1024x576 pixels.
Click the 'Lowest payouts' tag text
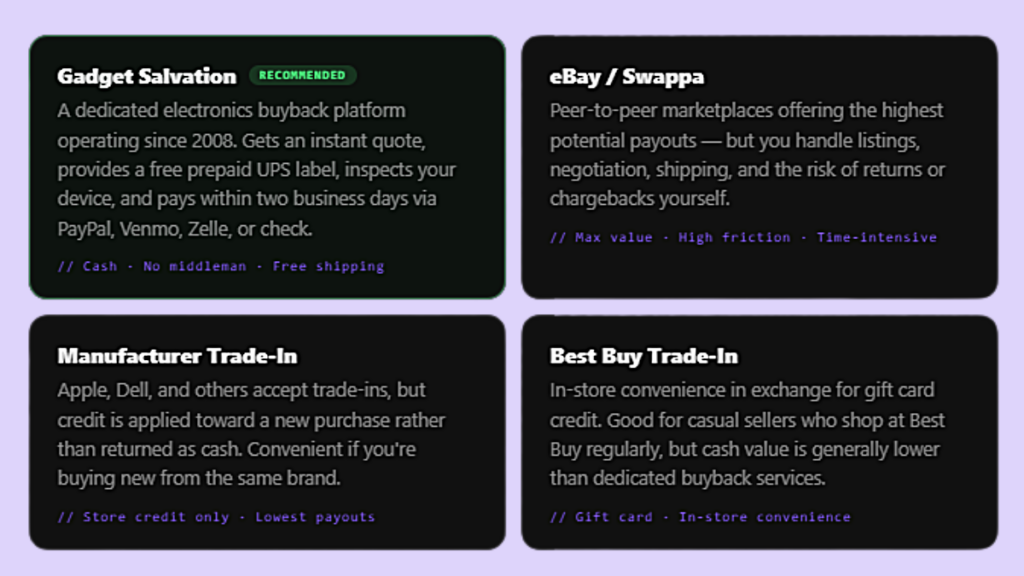tap(315, 517)
